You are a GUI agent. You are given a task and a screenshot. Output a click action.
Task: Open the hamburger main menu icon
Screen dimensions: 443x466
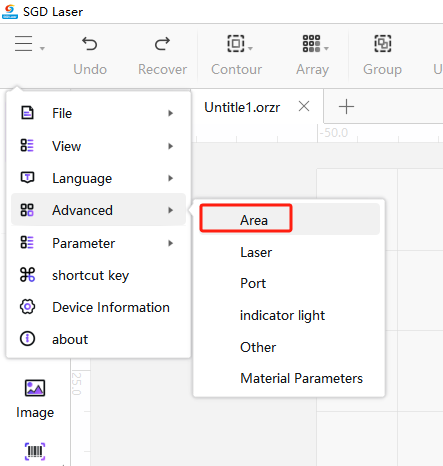(24, 44)
